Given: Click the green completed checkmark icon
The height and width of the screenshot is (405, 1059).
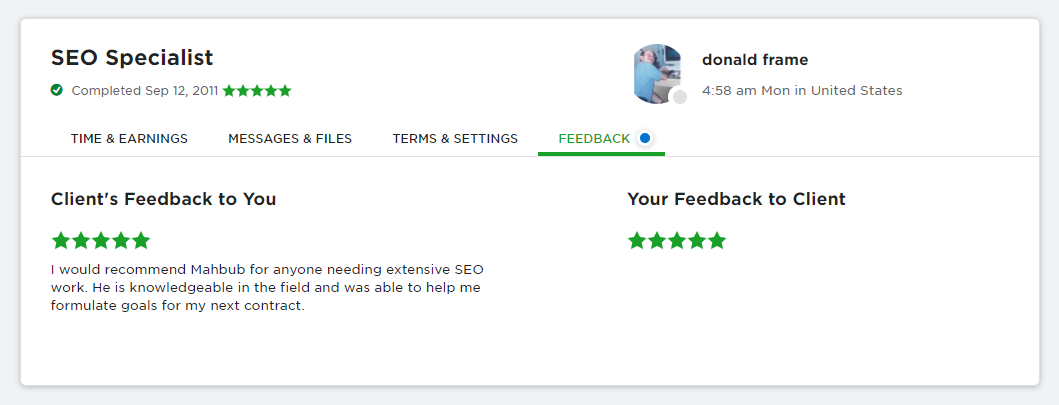Looking at the screenshot, I should click(57, 90).
